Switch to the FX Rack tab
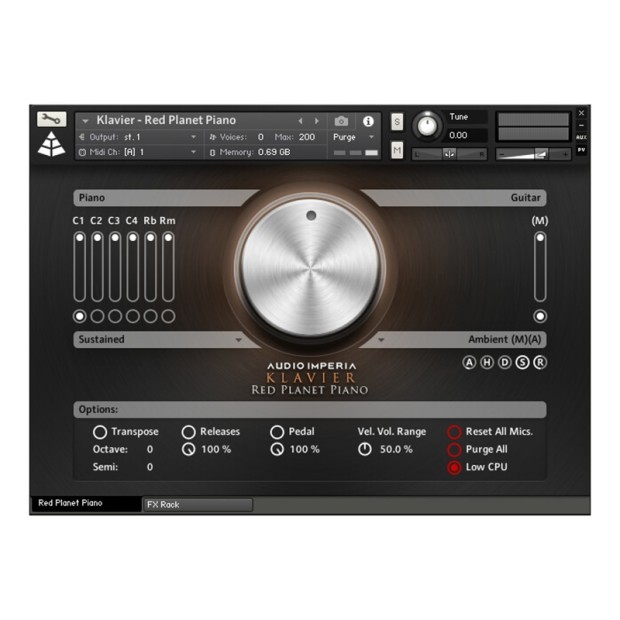Image resolution: width=620 pixels, height=620 pixels. click(198, 505)
